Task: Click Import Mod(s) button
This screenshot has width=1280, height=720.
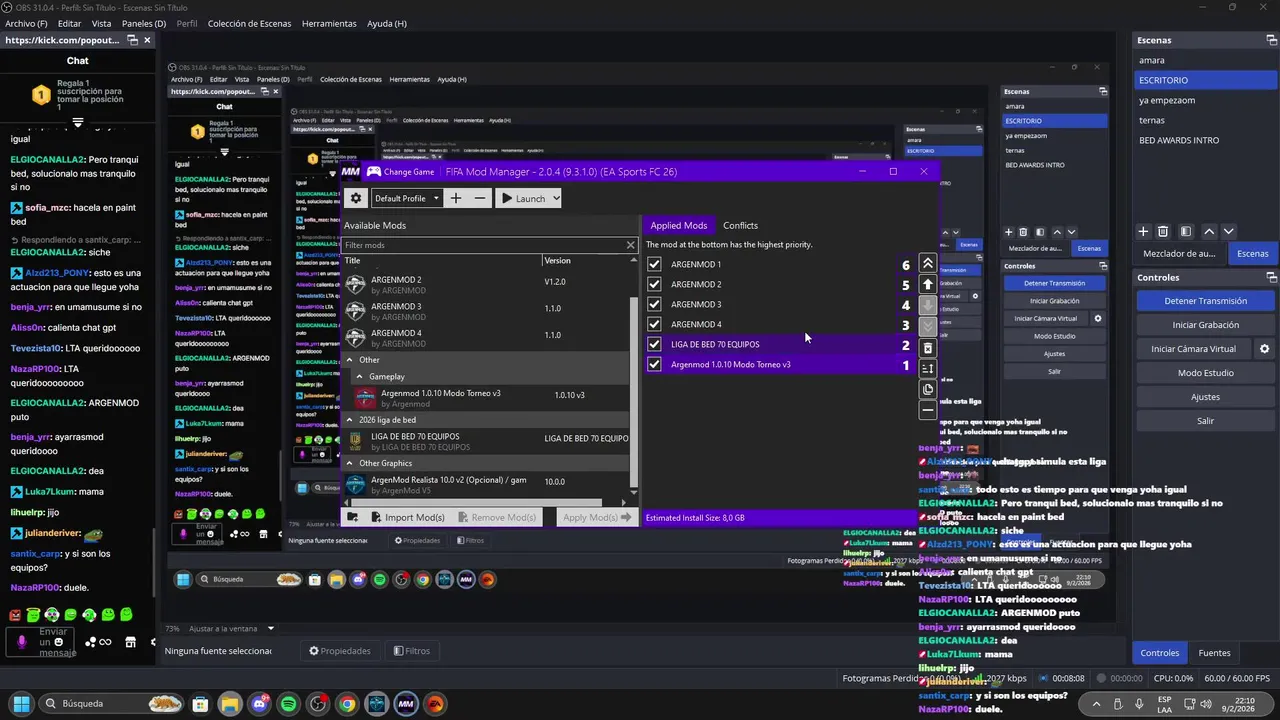Action: click(407, 517)
